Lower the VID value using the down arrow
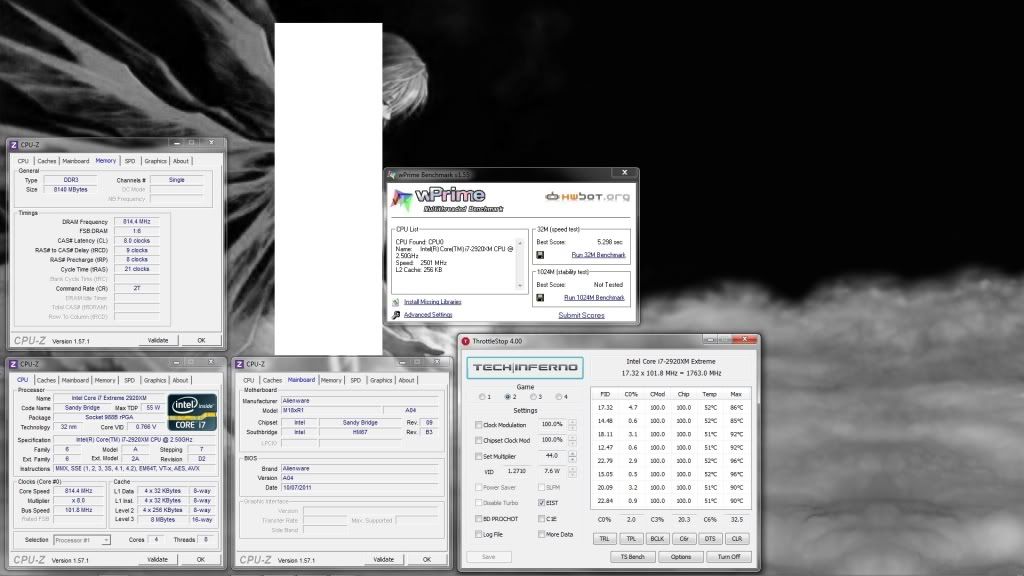This screenshot has height=576, width=1024. 573,475
